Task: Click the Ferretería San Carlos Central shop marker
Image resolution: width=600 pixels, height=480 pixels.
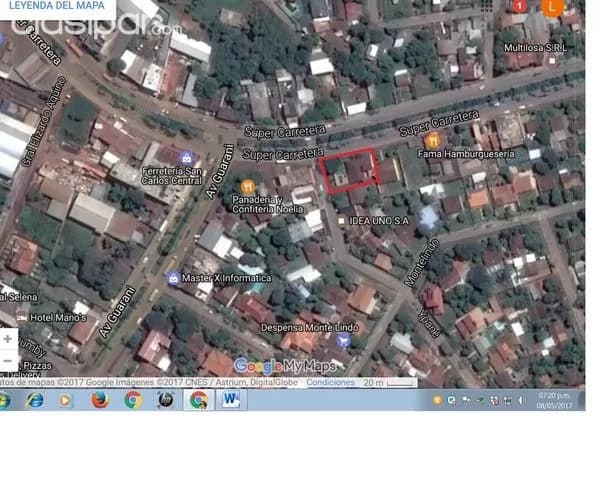Action: coord(186,158)
